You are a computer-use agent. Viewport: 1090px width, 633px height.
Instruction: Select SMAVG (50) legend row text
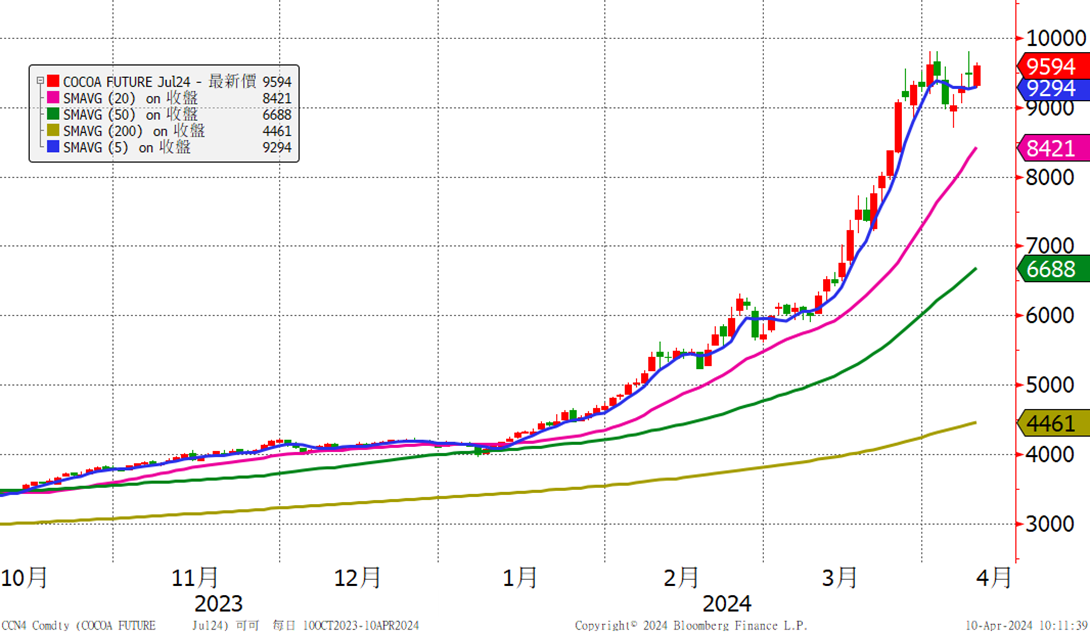130,115
